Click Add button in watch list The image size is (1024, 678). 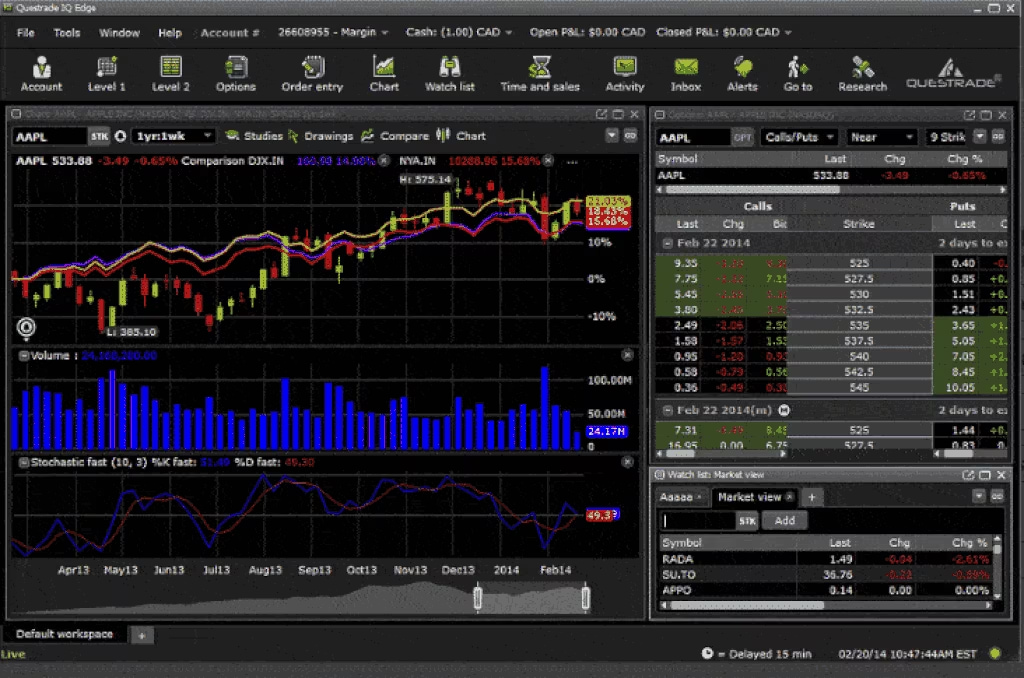[784, 520]
